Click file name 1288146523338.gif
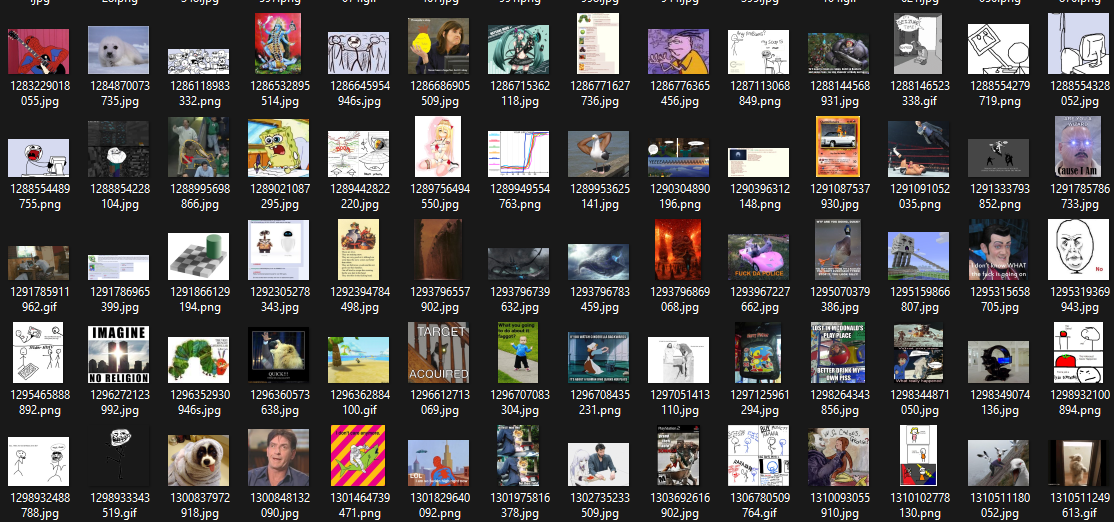 coord(919,94)
